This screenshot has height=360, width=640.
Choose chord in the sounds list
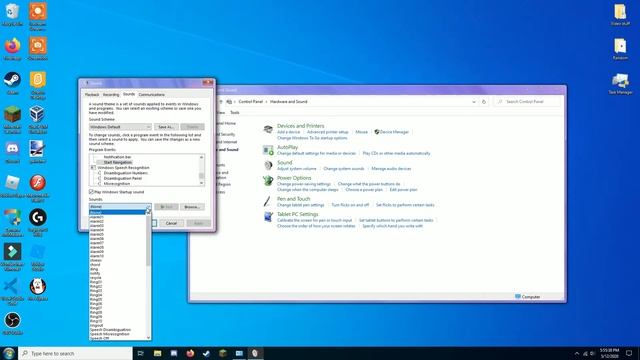click(118, 265)
